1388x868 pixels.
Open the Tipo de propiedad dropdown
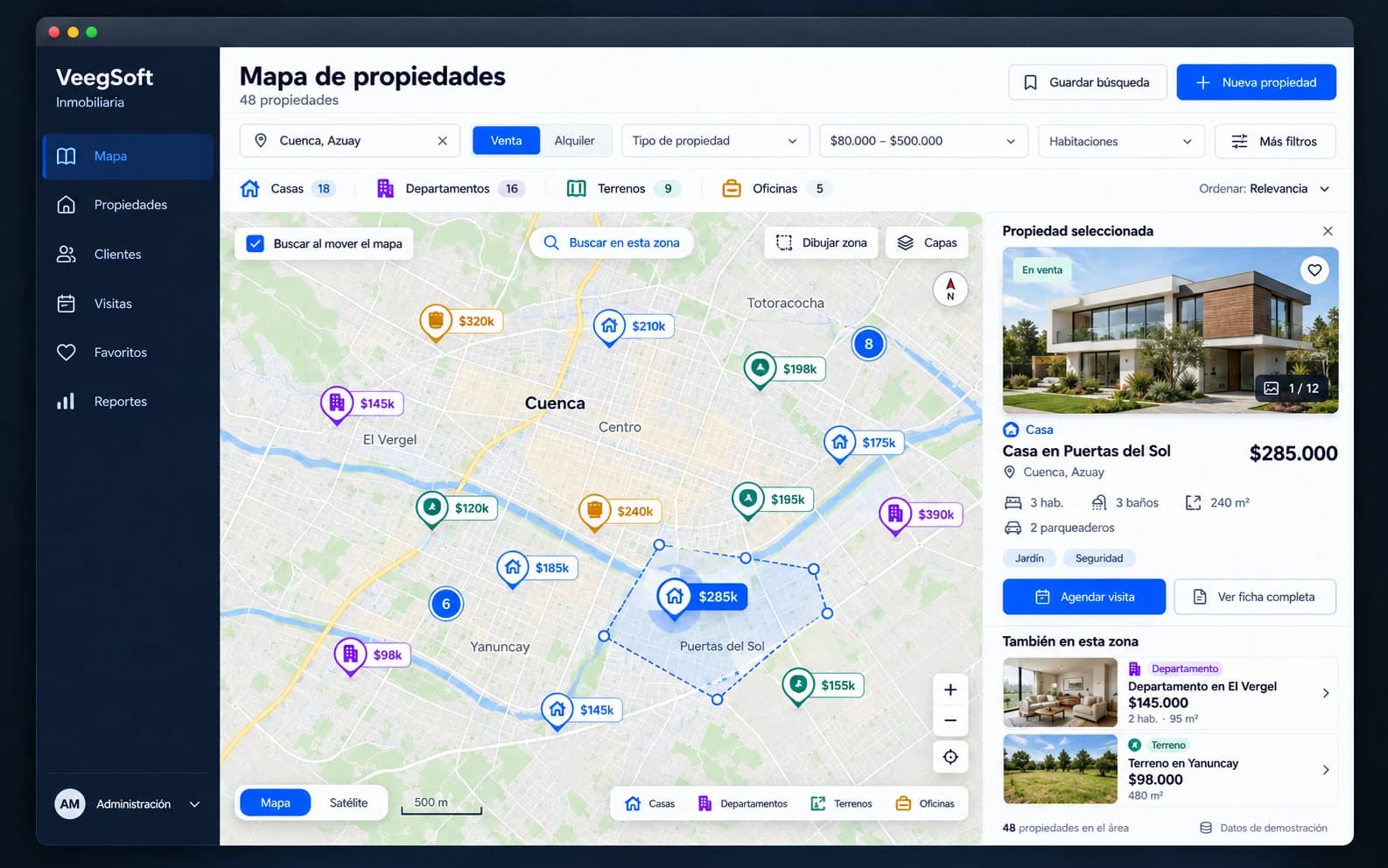point(714,141)
